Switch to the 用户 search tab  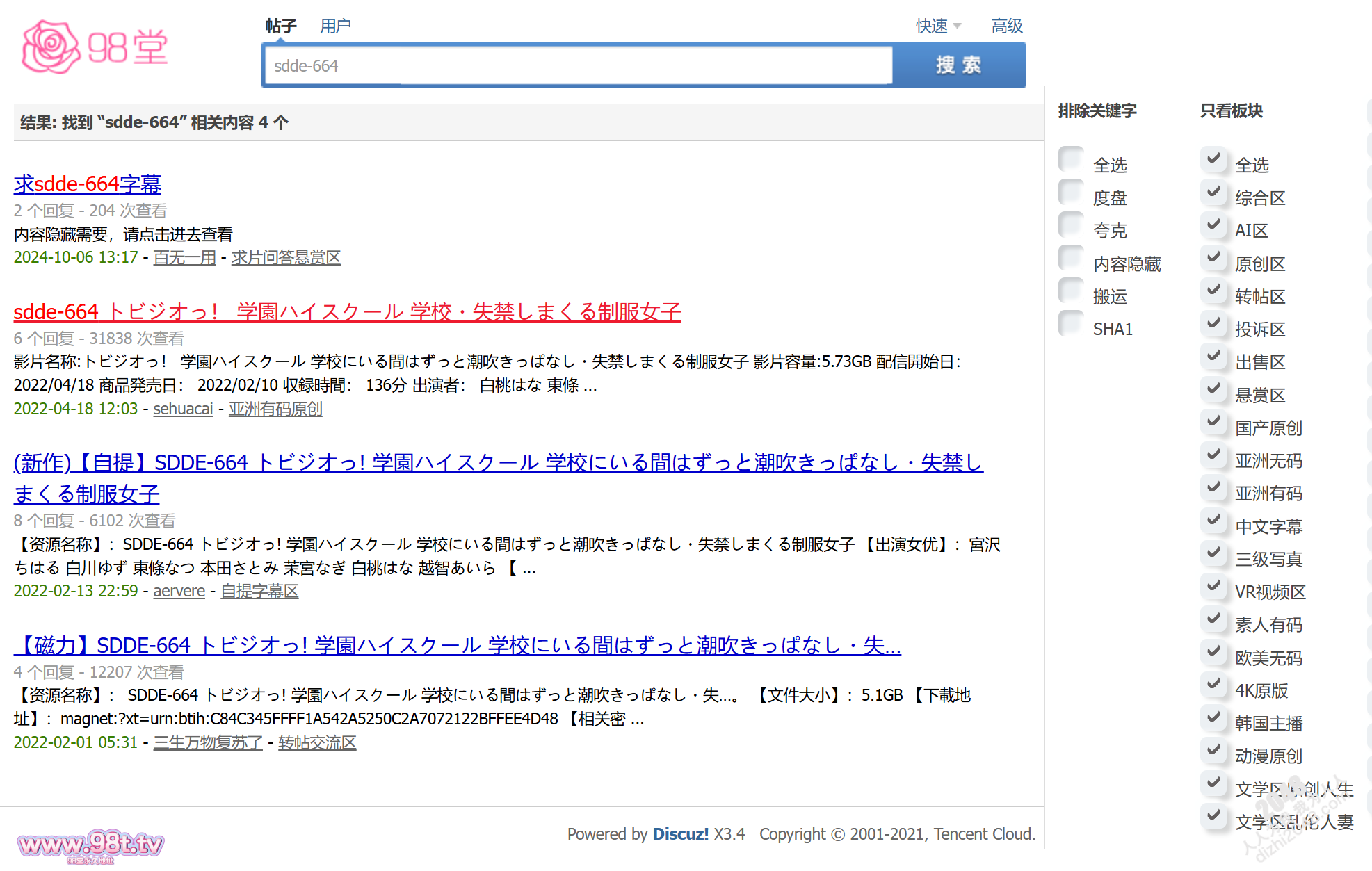(x=335, y=26)
